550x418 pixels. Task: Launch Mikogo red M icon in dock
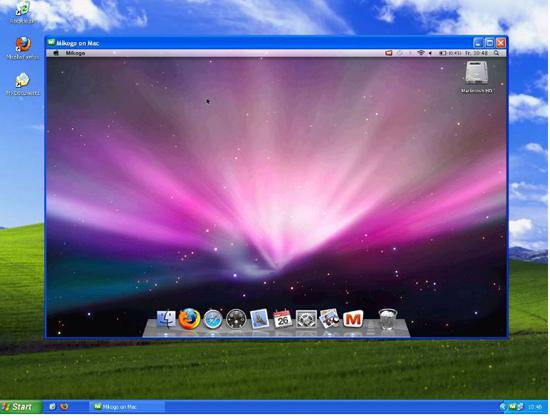point(353,319)
